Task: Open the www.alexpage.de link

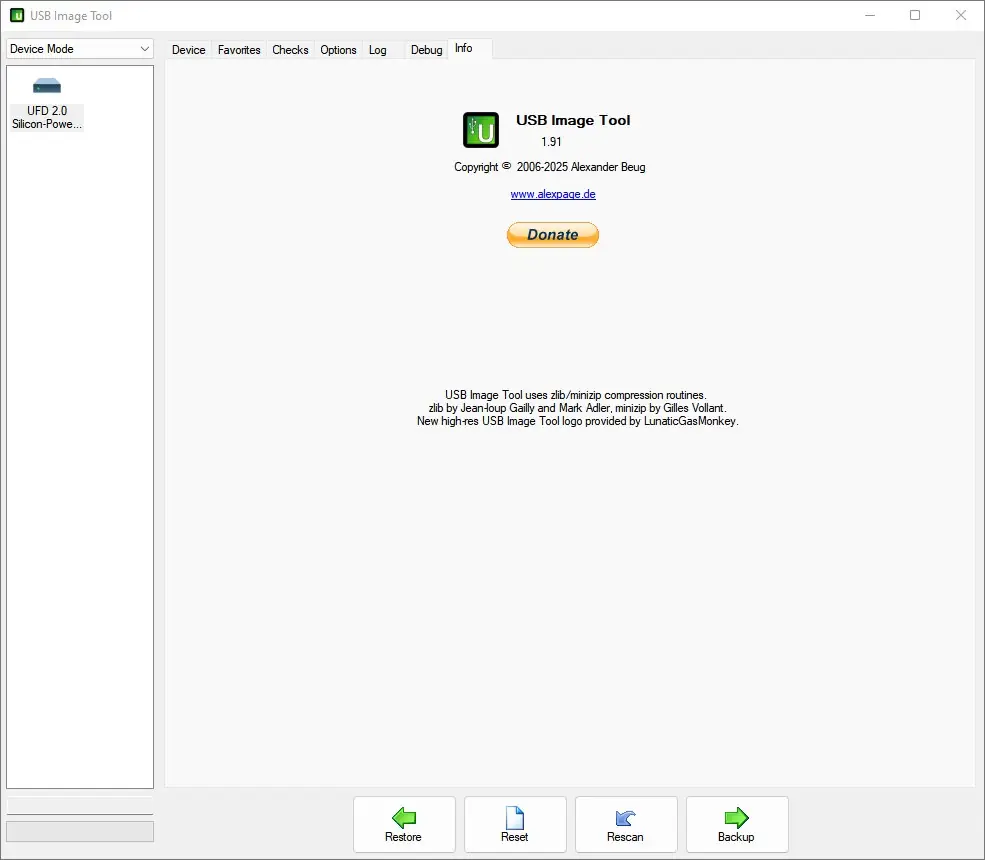Action: (x=553, y=194)
